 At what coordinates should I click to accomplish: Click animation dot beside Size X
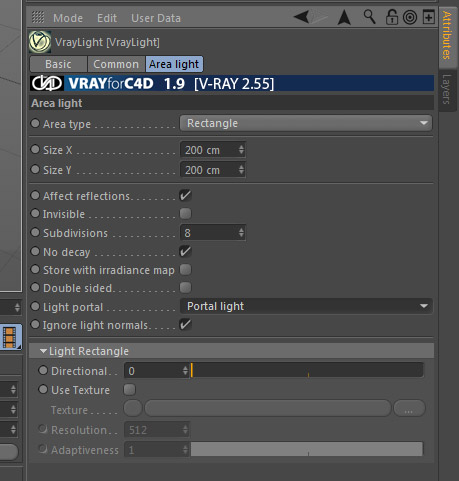(35, 149)
